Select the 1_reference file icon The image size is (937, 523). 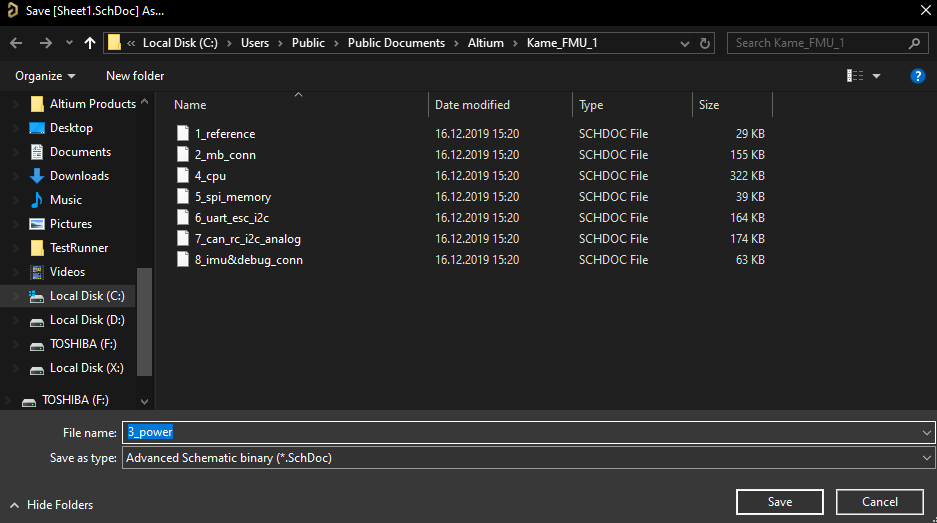tap(183, 133)
